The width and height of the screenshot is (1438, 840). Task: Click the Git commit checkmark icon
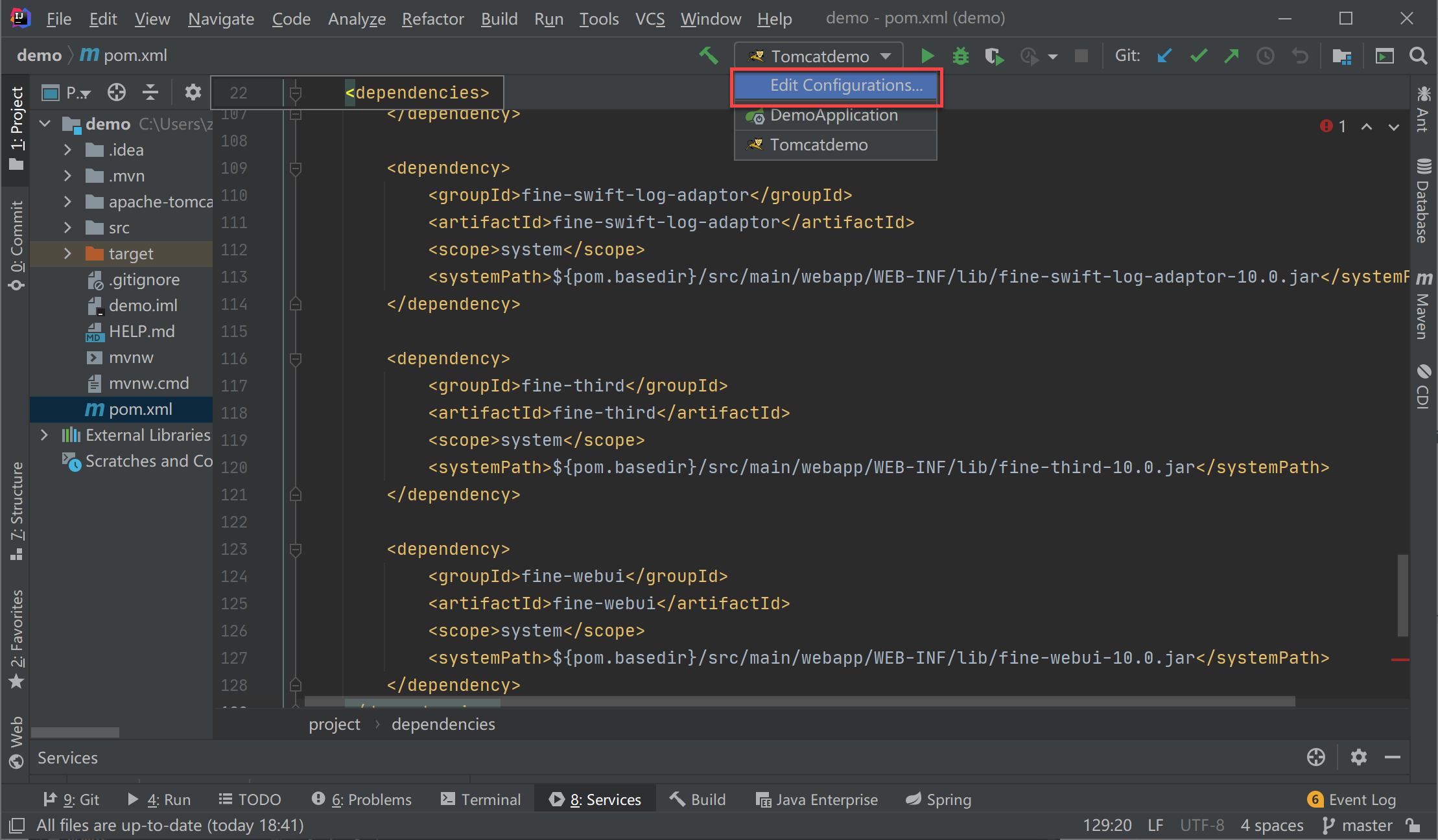pyautogui.click(x=1198, y=56)
